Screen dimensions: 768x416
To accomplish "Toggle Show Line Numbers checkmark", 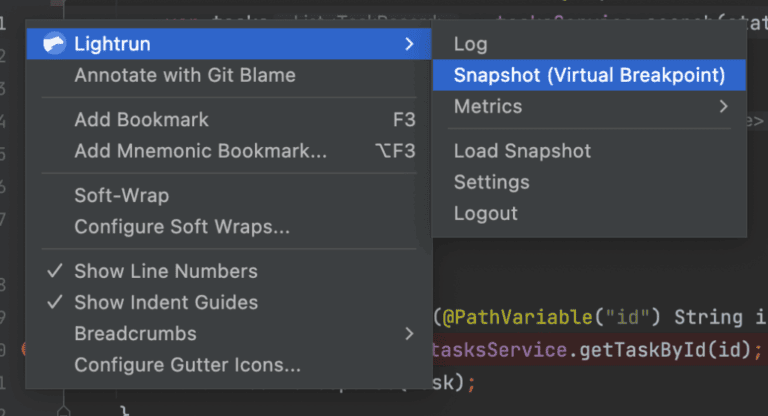I will click(55, 271).
